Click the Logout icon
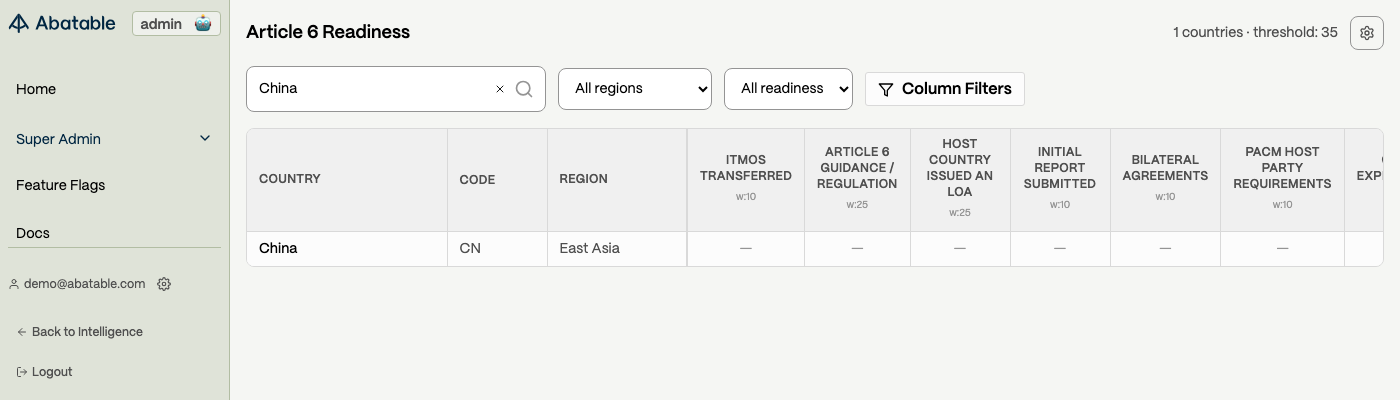This screenshot has height=400, width=1400. (22, 372)
